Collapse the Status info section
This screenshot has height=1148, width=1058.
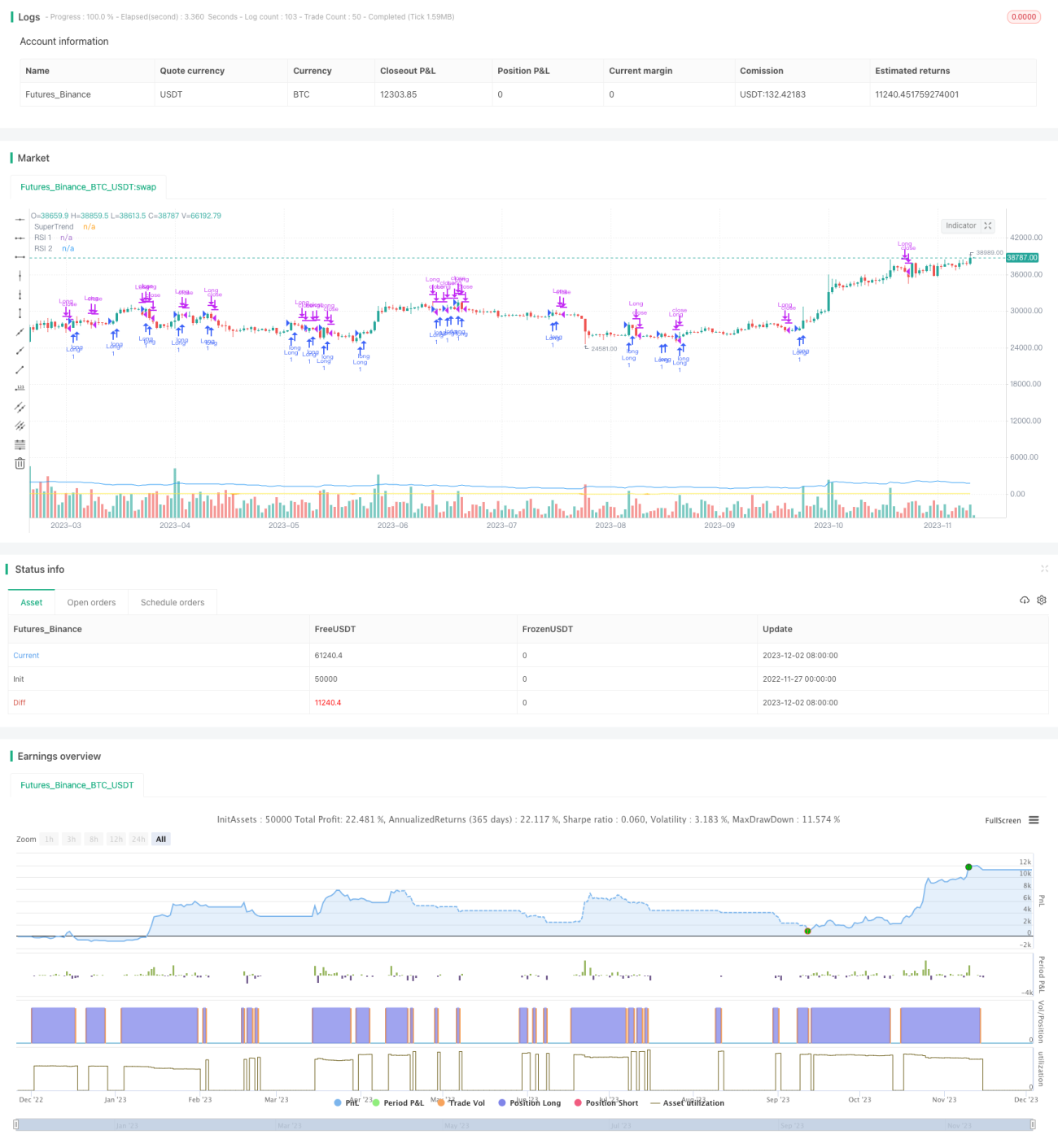click(x=1044, y=569)
